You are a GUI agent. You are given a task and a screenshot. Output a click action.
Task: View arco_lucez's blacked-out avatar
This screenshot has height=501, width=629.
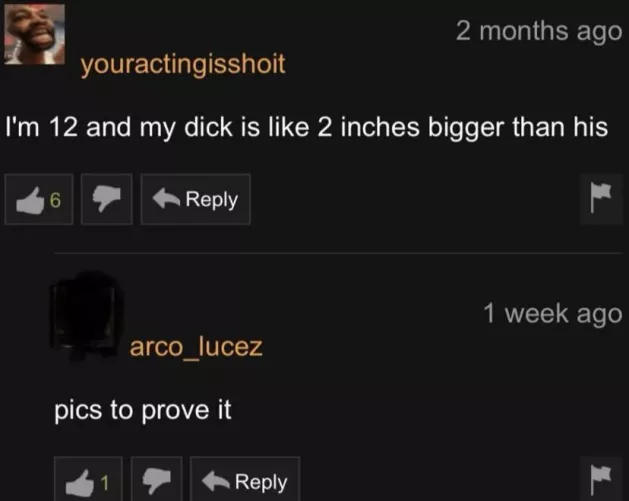click(86, 315)
